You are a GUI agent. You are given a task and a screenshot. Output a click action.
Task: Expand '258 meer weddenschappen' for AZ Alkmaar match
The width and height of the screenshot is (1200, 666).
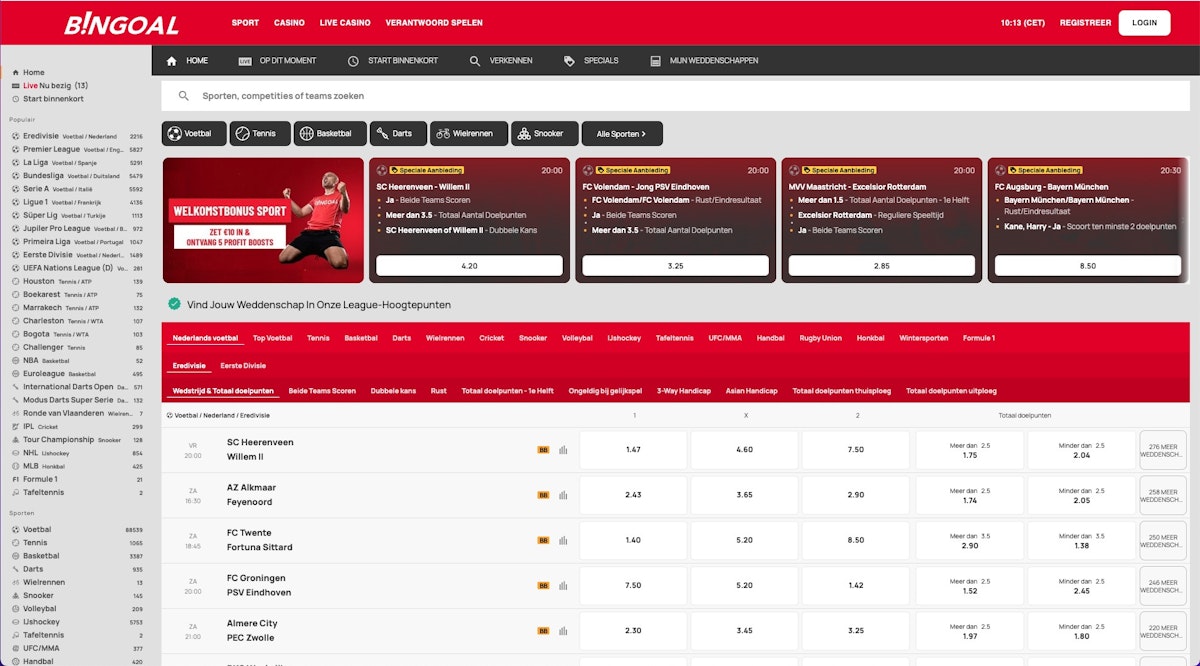click(1163, 495)
